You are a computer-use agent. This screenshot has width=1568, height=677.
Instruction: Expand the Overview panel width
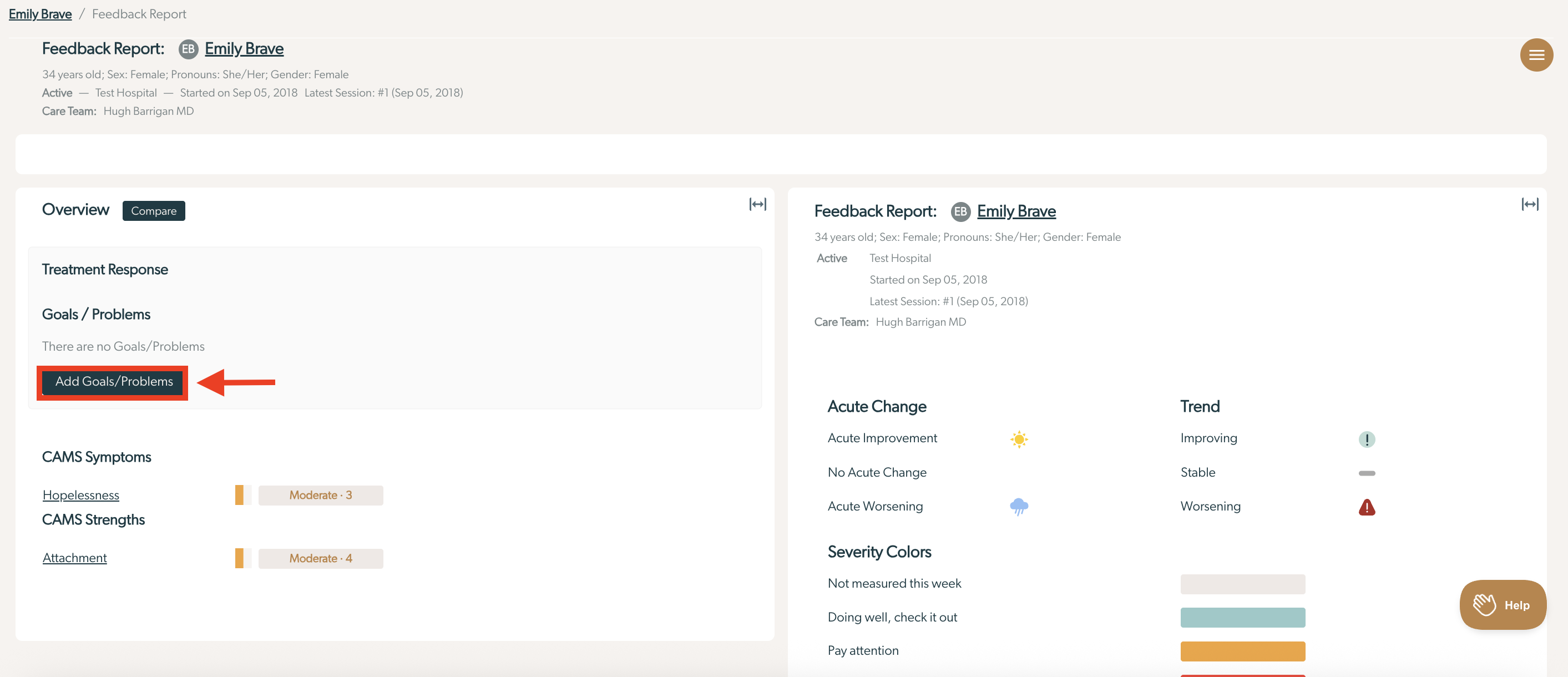757,205
